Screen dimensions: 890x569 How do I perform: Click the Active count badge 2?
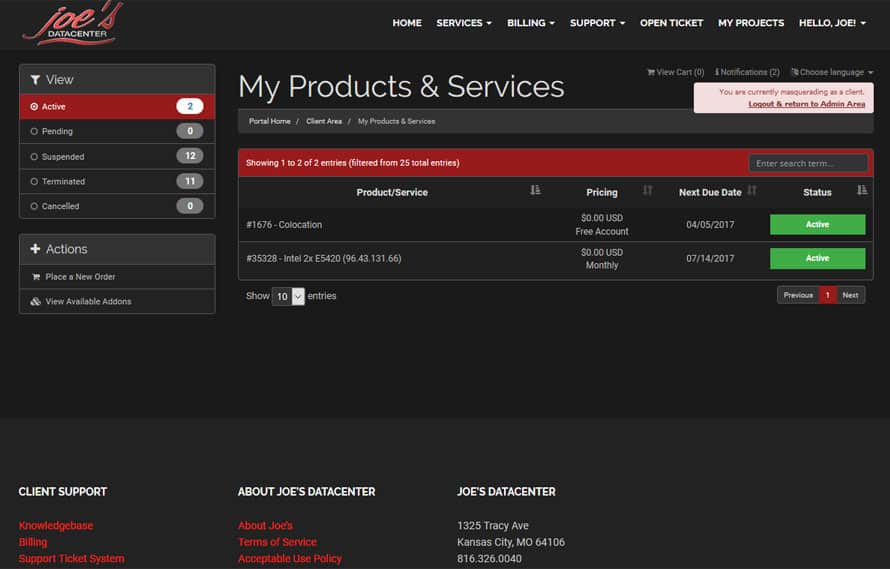(190, 106)
